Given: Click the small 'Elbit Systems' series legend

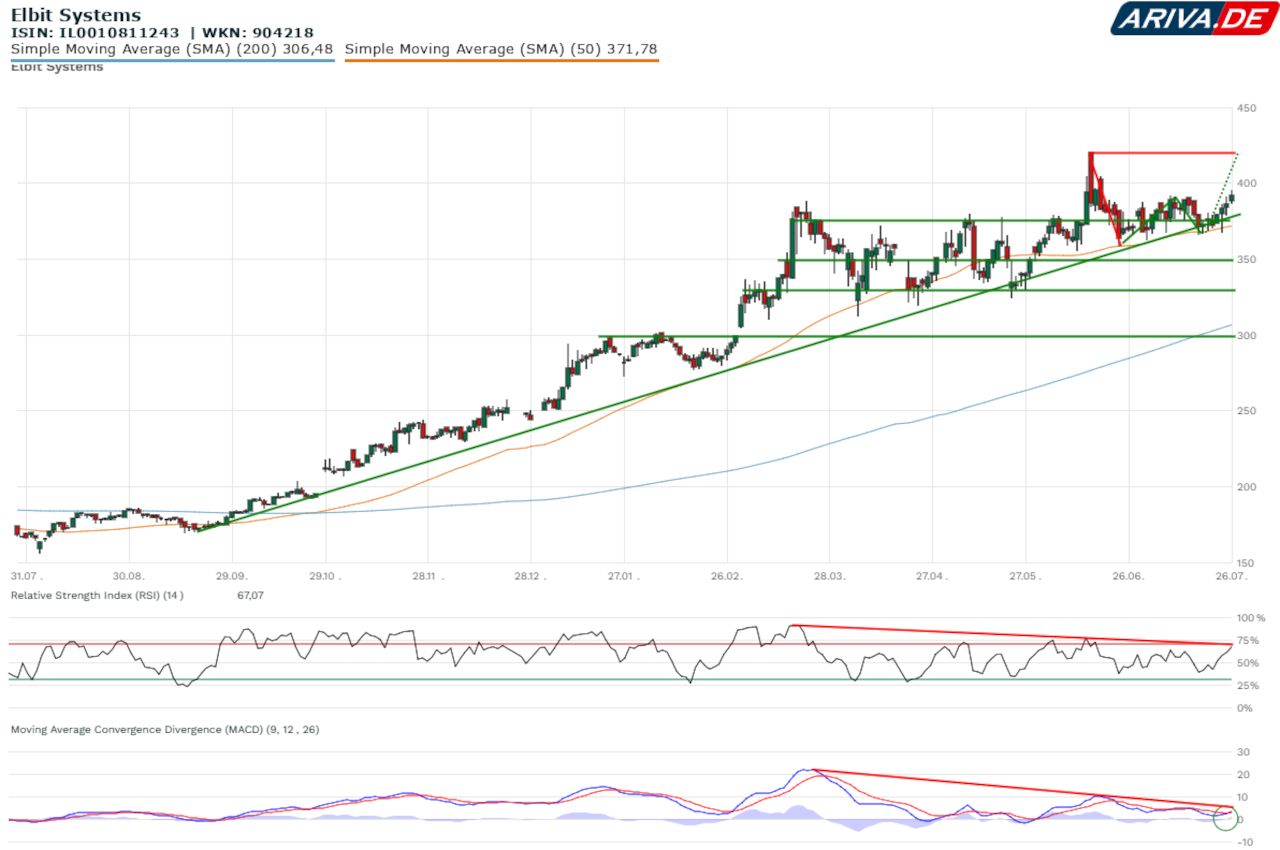Looking at the screenshot, I should (x=57, y=67).
